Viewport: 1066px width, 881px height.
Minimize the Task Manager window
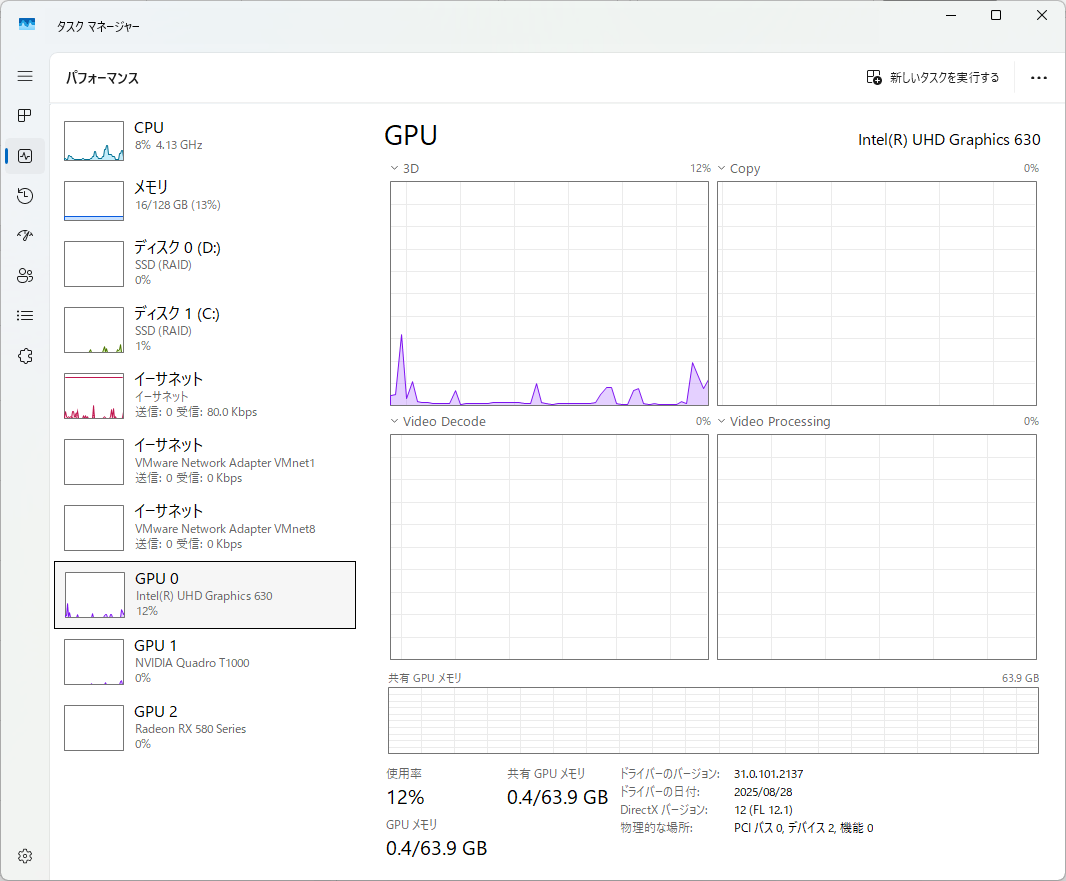click(951, 15)
